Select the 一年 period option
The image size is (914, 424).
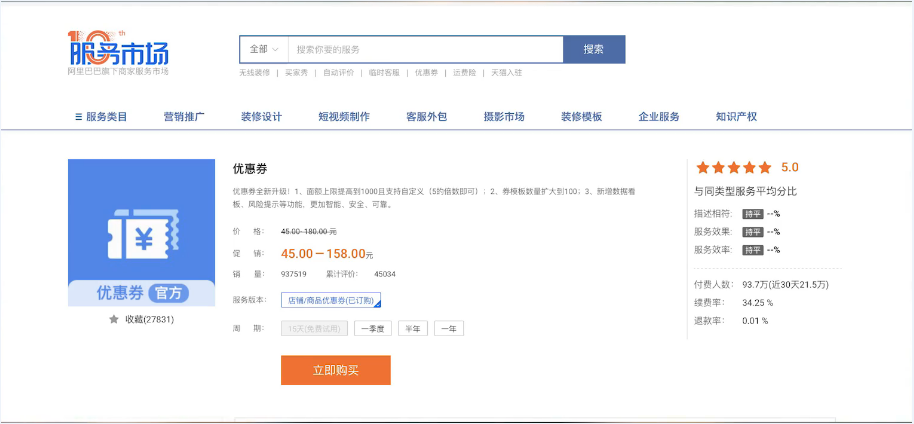tap(449, 328)
